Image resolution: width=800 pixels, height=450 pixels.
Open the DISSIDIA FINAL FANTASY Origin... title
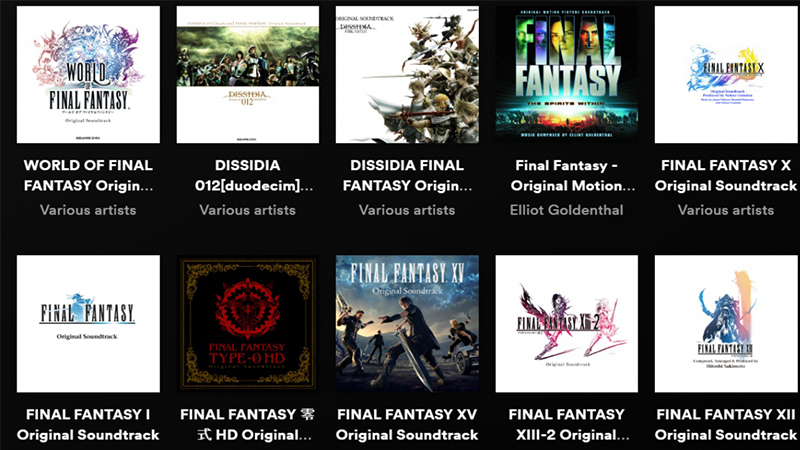click(x=407, y=176)
